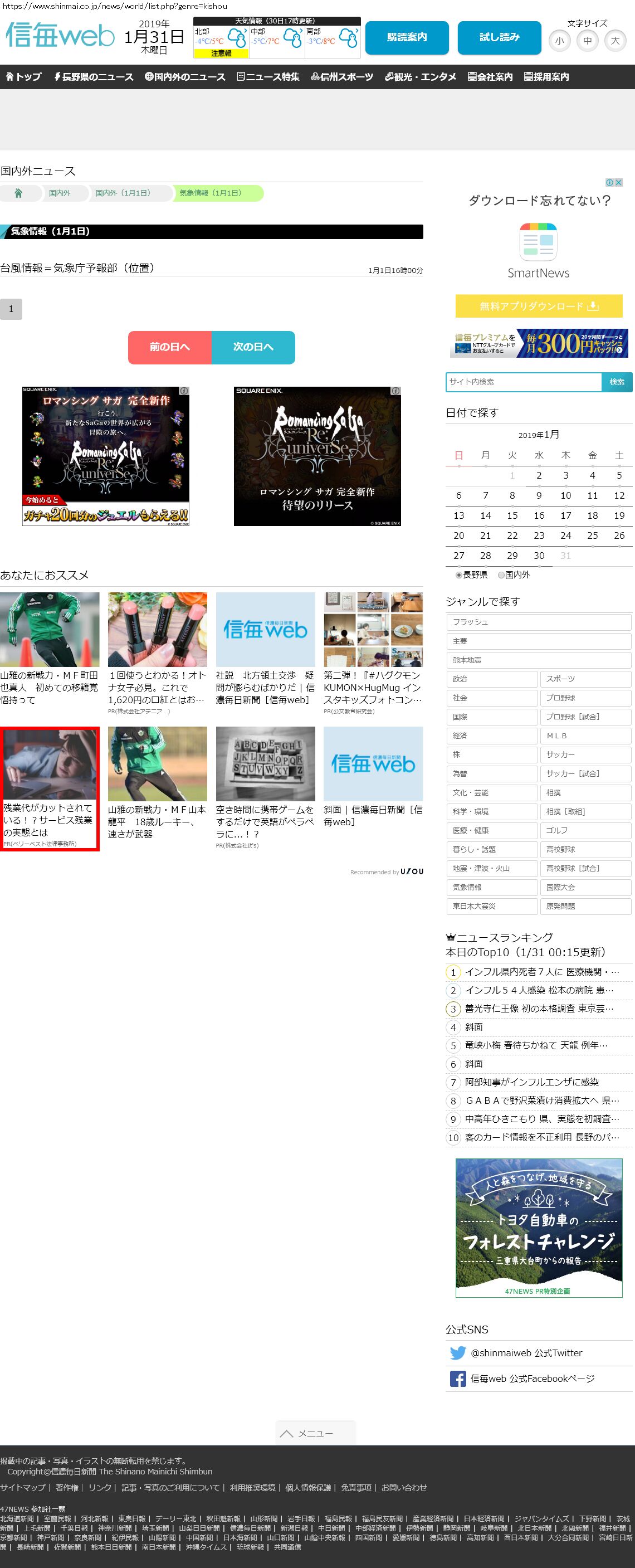Click the Twitter bird icon
Viewport: 635px width, 1568px height.
[x=457, y=1352]
